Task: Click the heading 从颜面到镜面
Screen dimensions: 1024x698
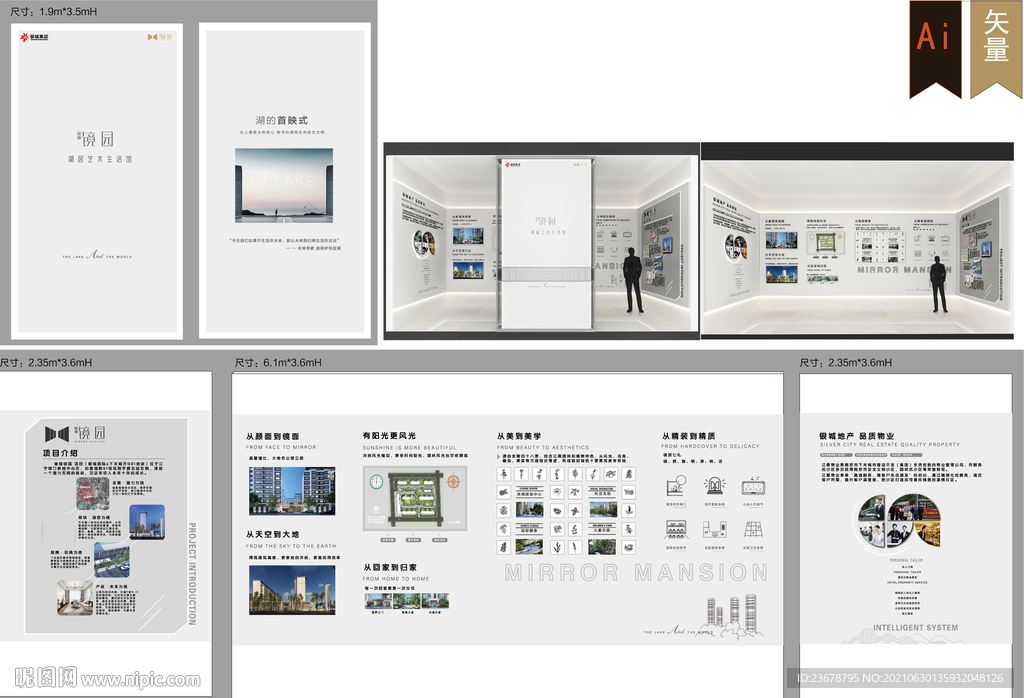Action: click(x=272, y=436)
